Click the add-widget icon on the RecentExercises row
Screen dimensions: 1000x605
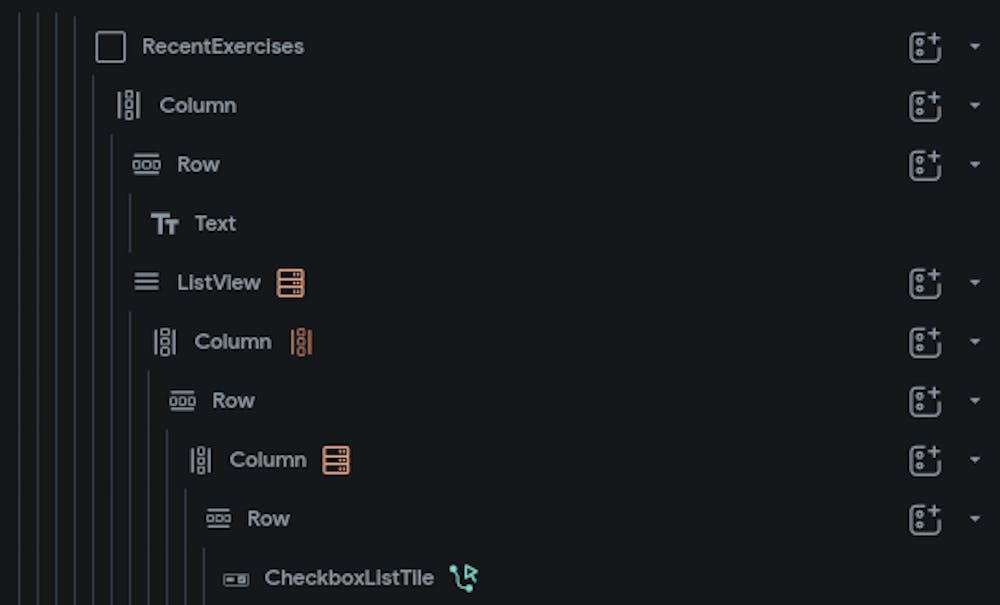pyautogui.click(x=925, y=47)
